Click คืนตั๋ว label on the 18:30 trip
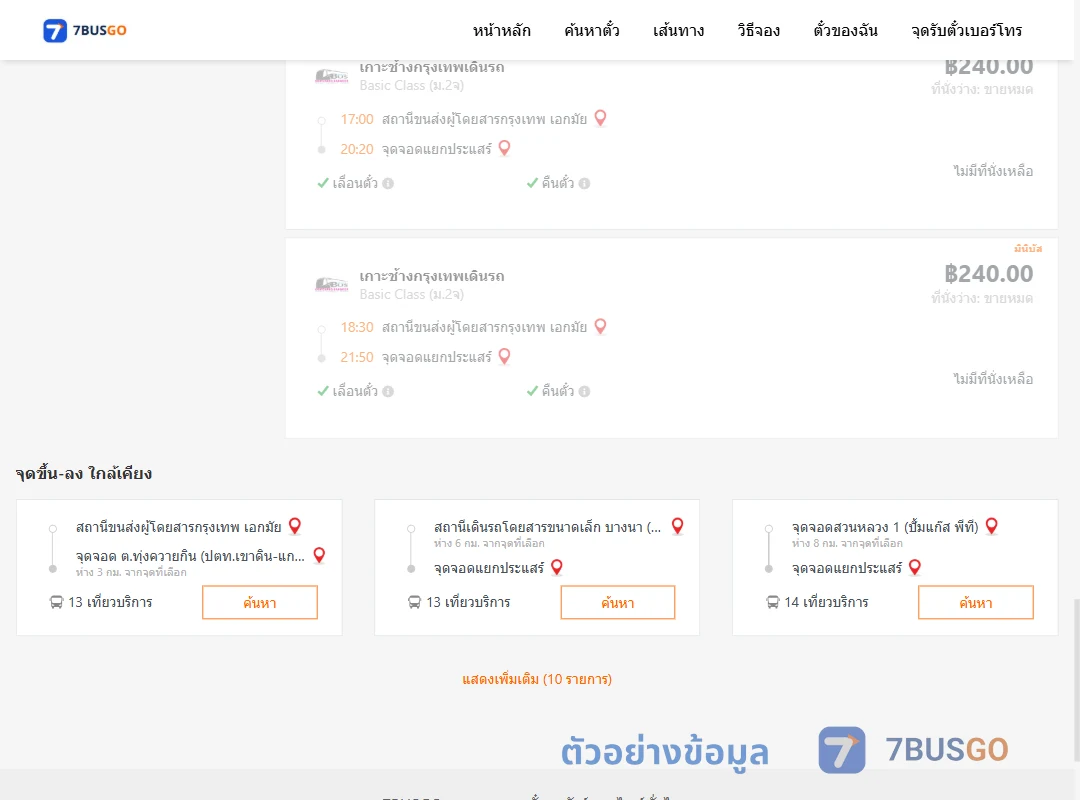Viewport: 1080px width, 800px height. point(557,391)
